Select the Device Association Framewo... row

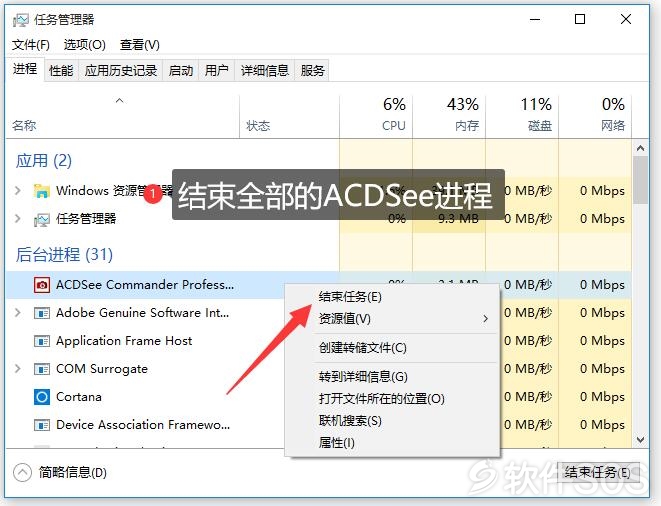pyautogui.click(x=143, y=425)
